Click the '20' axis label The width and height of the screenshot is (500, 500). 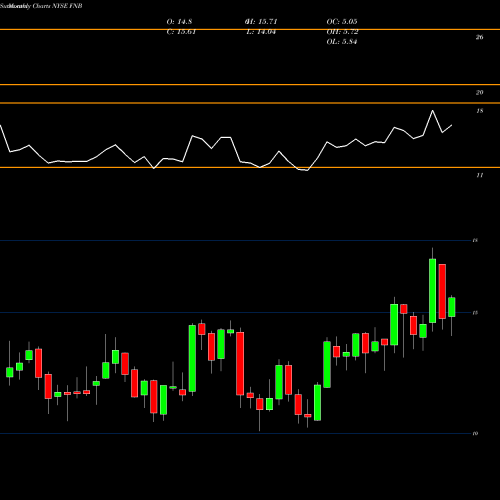point(479,93)
